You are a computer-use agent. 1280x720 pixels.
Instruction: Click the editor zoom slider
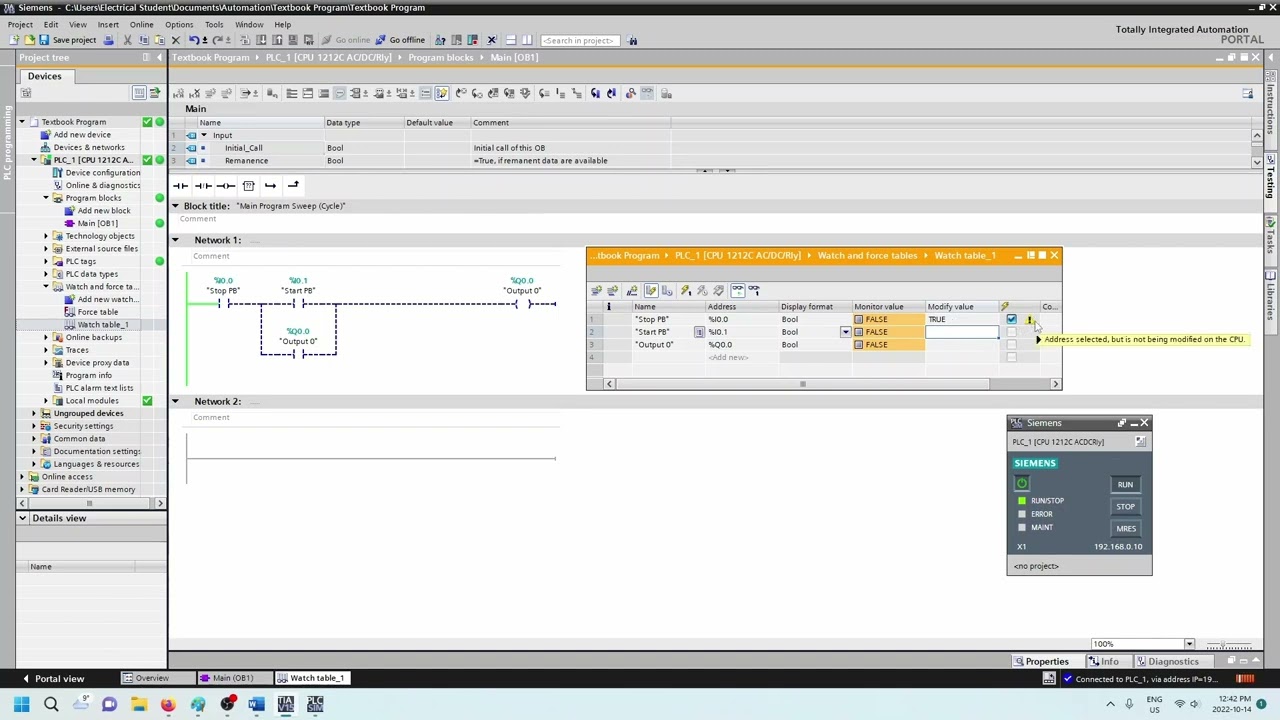pos(1227,644)
